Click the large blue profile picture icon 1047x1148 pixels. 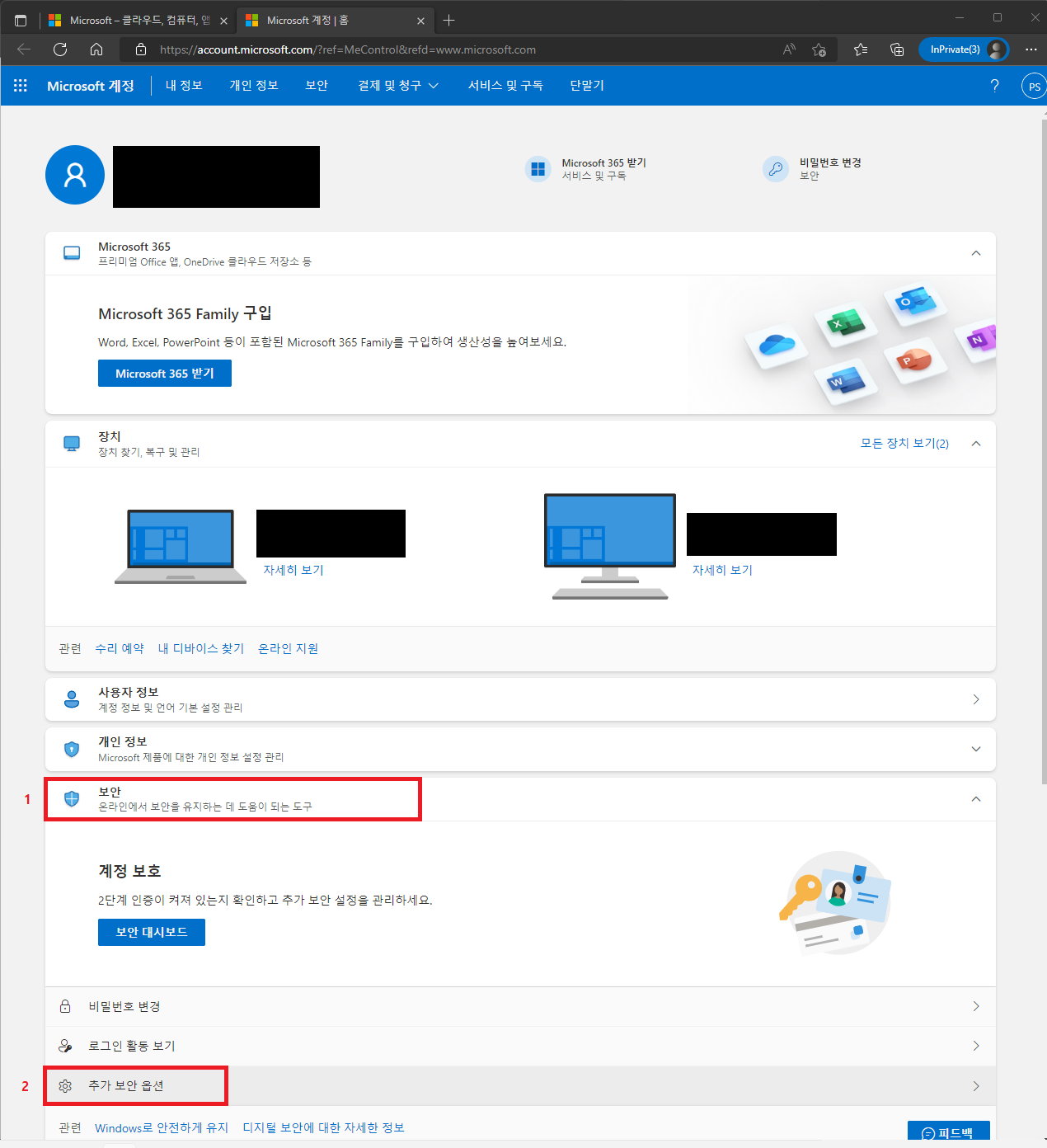[x=75, y=175]
